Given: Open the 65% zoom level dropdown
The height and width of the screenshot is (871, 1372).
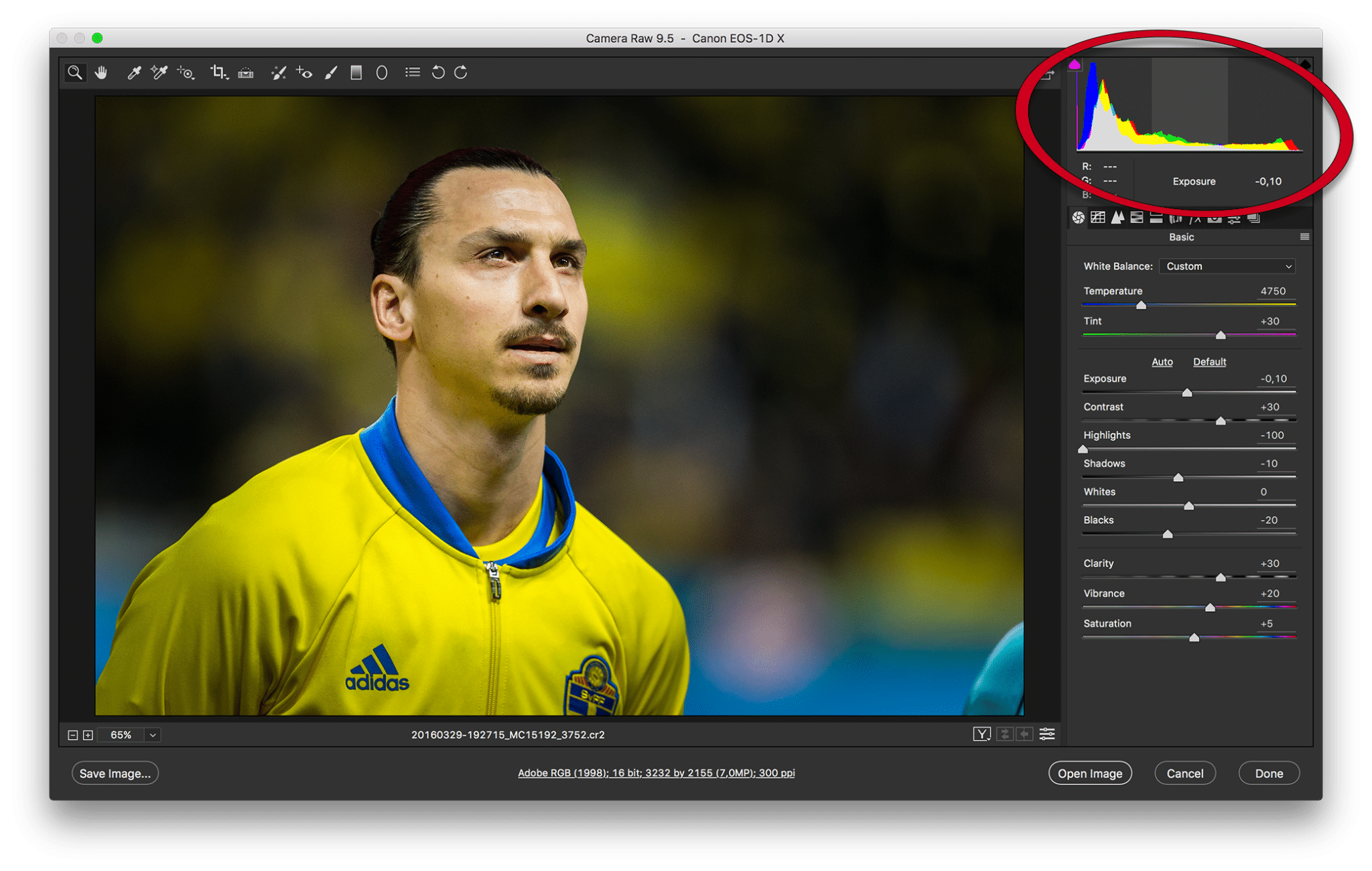Looking at the screenshot, I should click(153, 735).
